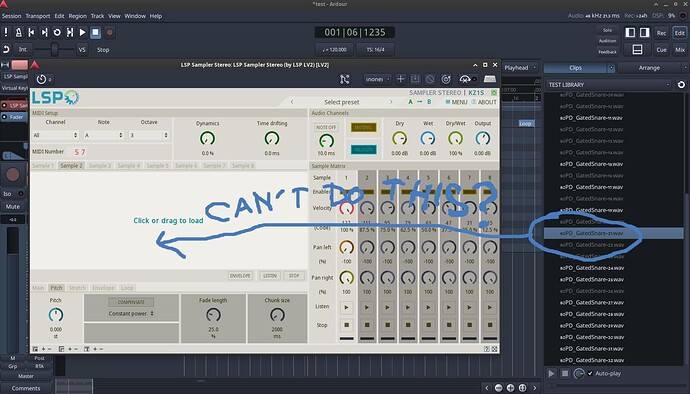Click the plugin pin connections icon
The height and width of the screenshot is (394, 690).
pyautogui.click(x=345, y=79)
